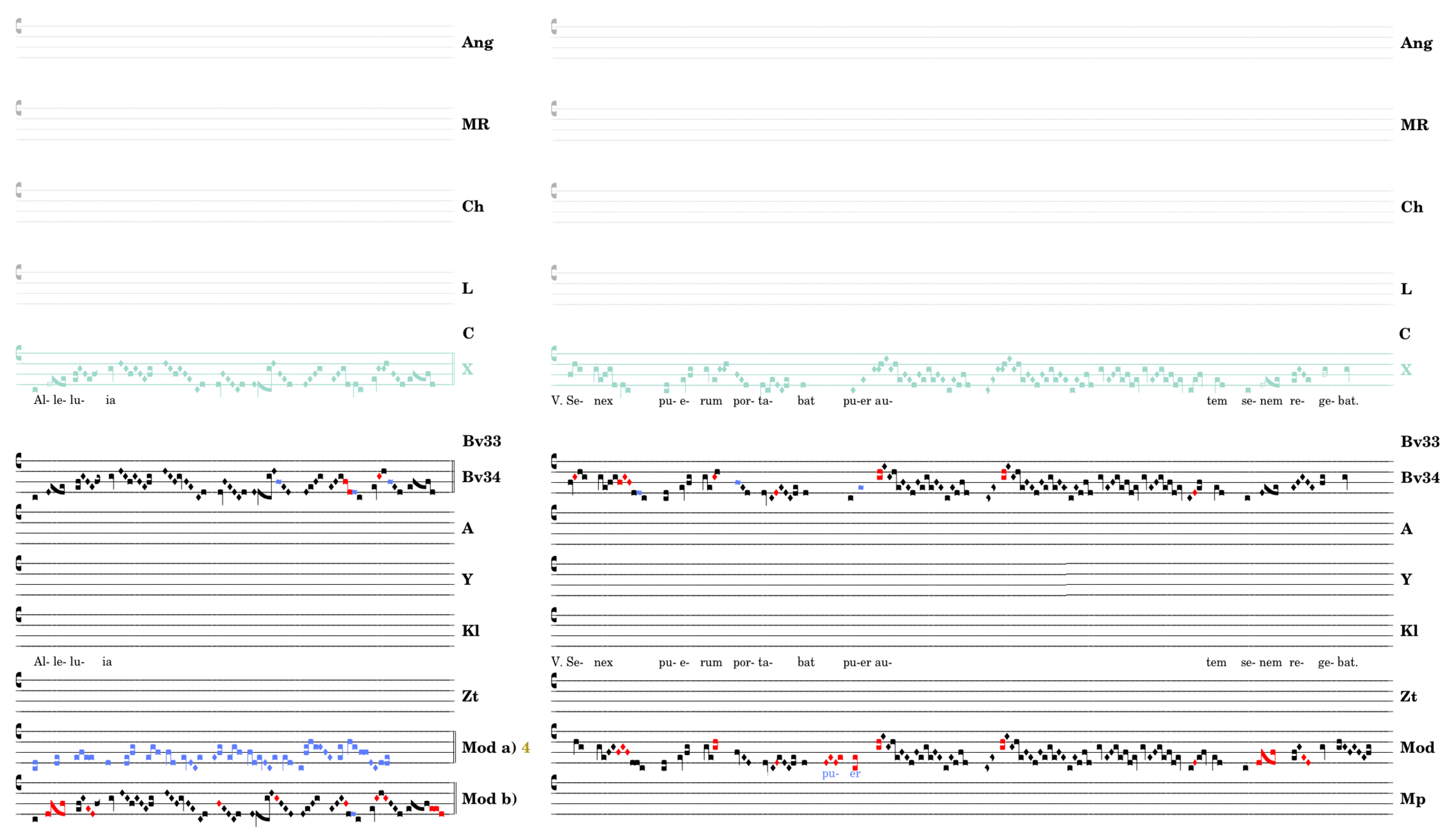Click the C clef of the Mp staff
This screenshot has width=1456, height=838.
pos(554,783)
